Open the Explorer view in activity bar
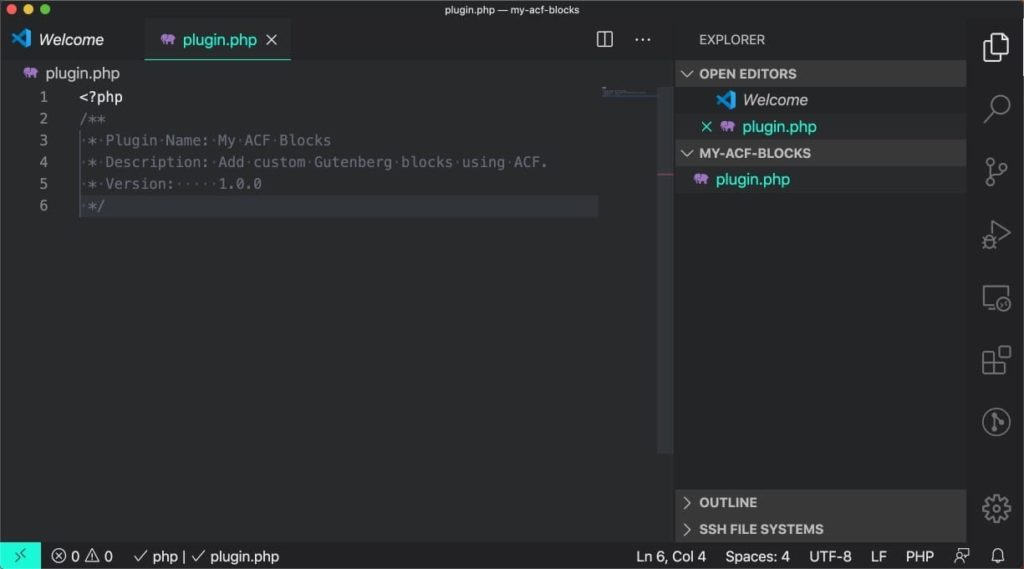 coord(996,47)
